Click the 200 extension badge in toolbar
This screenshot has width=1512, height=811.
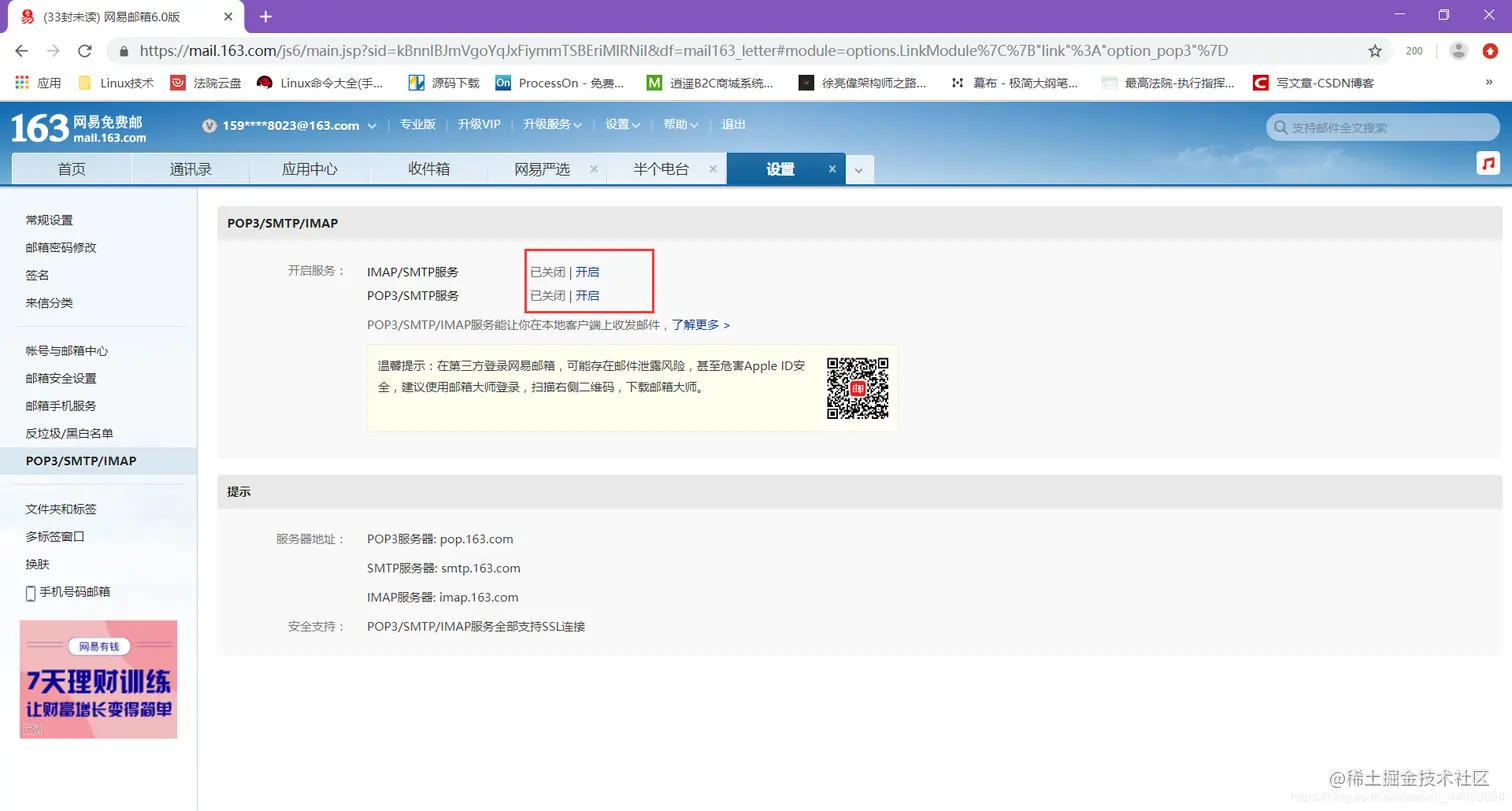1414,51
